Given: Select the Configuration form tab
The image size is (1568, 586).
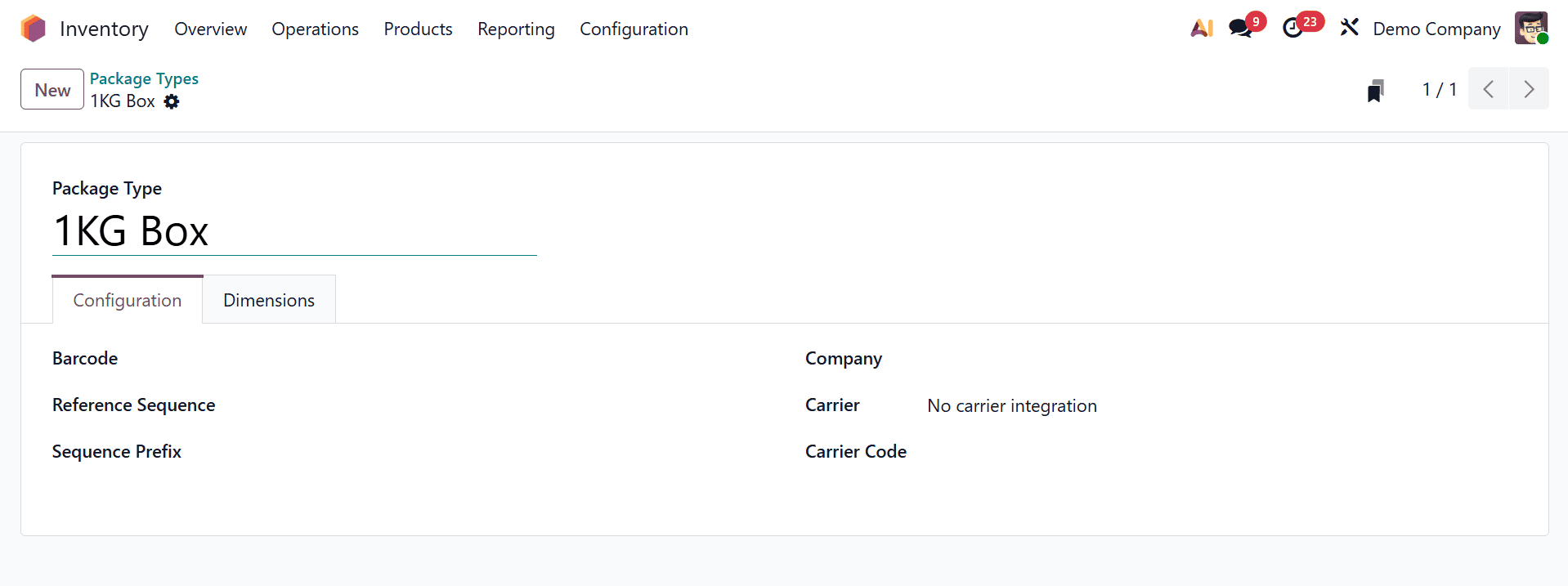Looking at the screenshot, I should pos(128,300).
